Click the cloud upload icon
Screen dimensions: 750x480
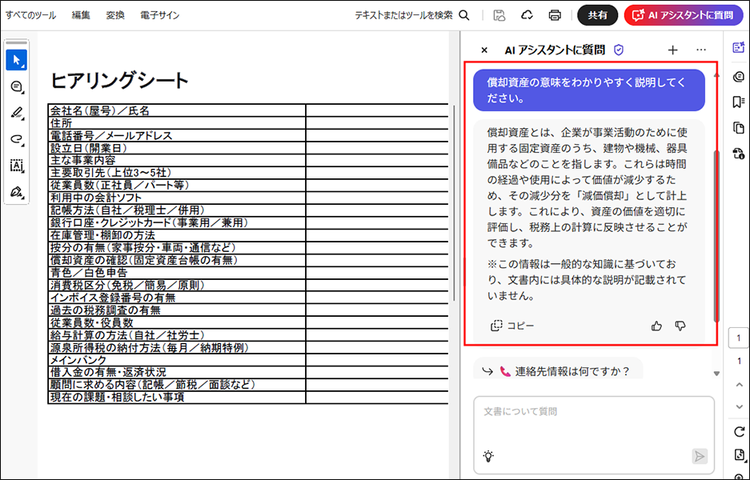click(x=526, y=15)
